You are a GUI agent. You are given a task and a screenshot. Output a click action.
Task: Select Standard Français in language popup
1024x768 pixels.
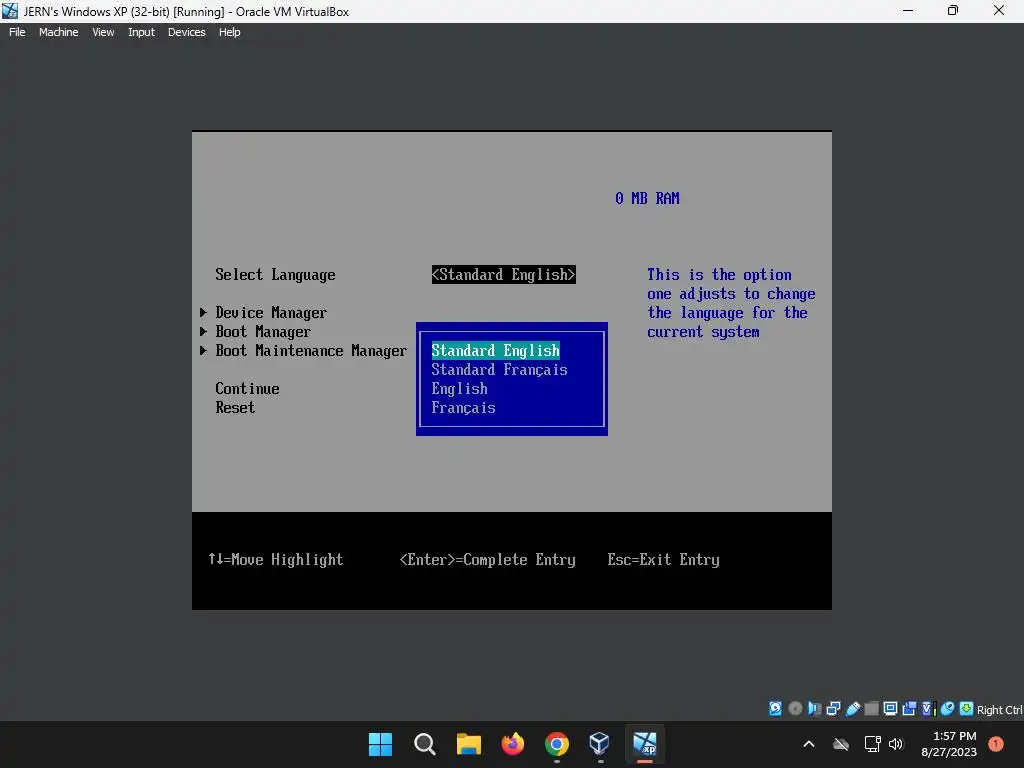point(499,370)
